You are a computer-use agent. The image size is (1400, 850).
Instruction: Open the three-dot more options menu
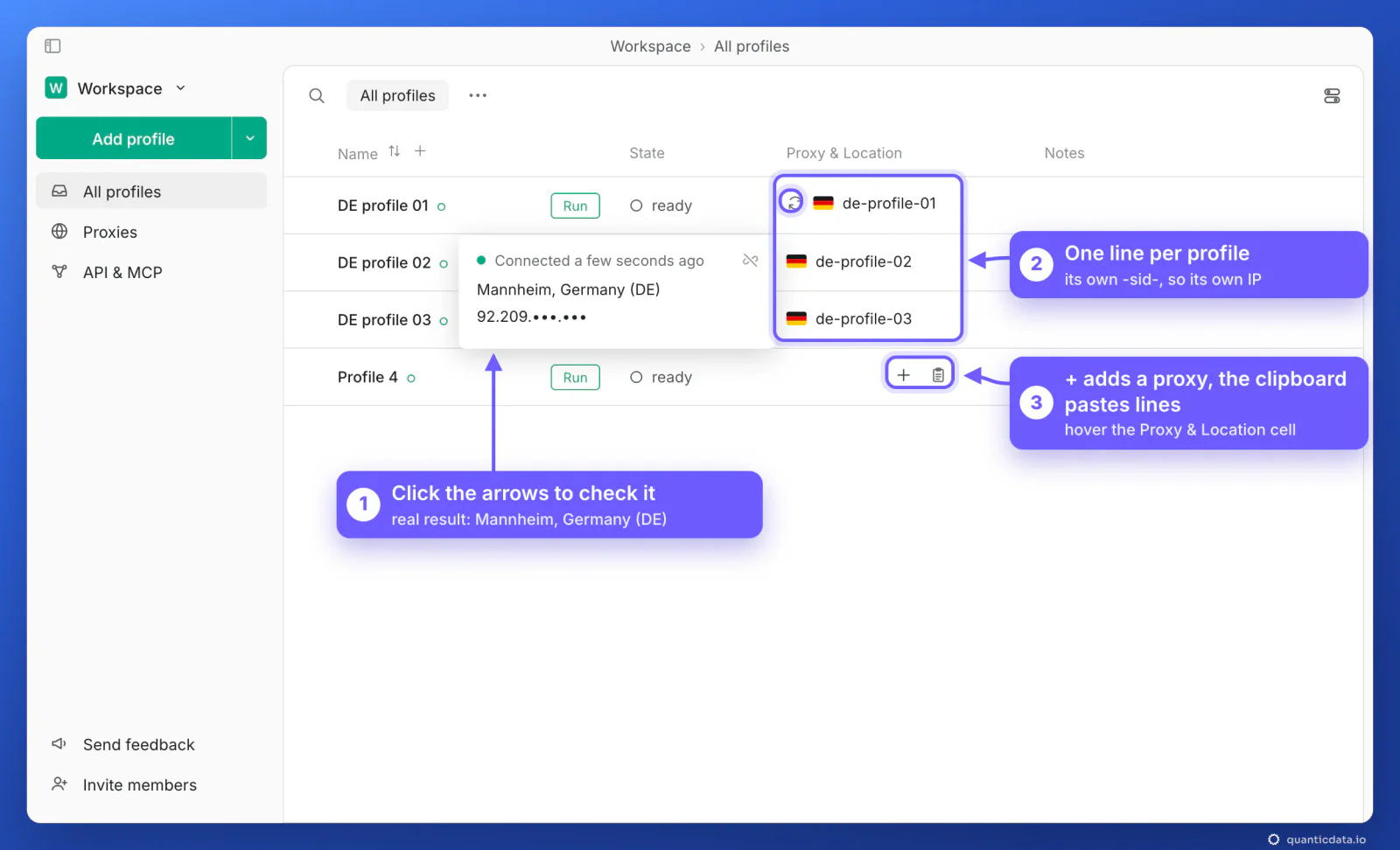coord(477,95)
